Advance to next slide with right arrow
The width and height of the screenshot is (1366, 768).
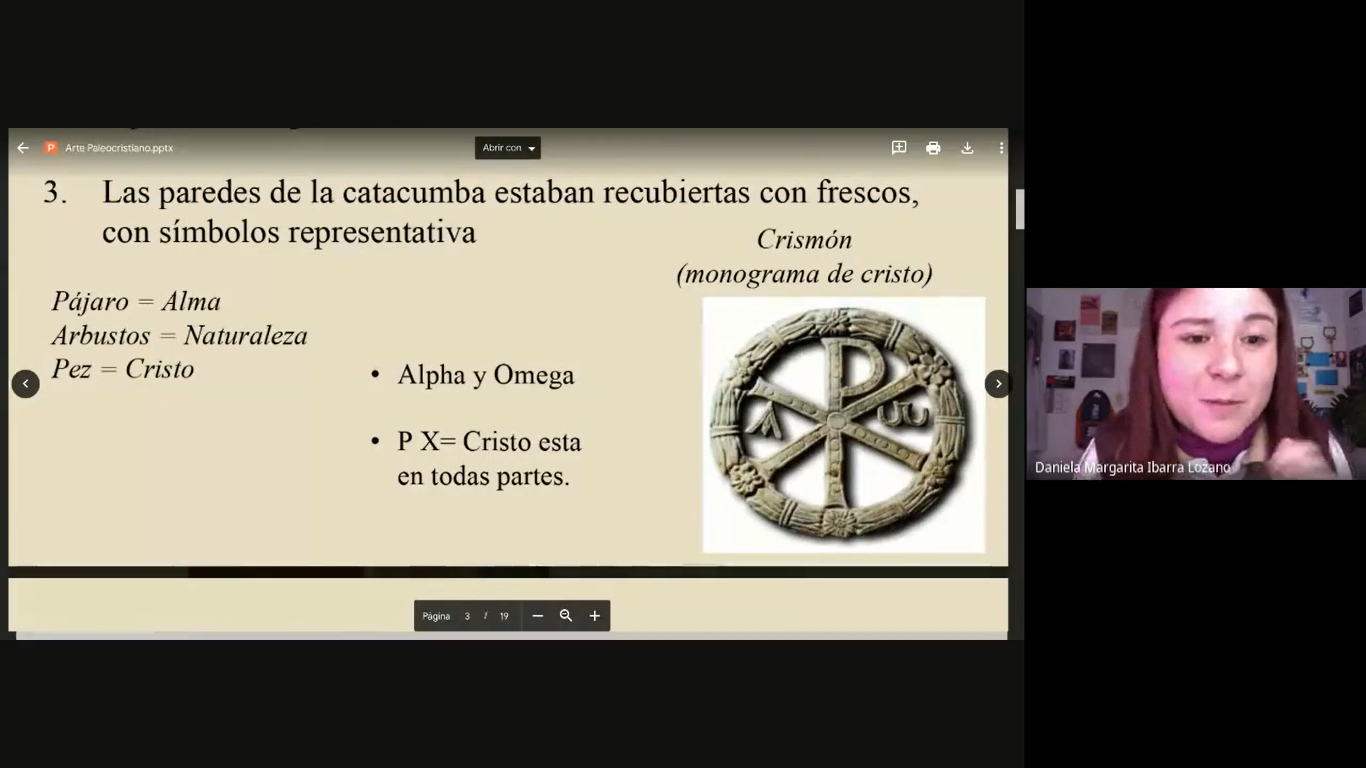(998, 384)
